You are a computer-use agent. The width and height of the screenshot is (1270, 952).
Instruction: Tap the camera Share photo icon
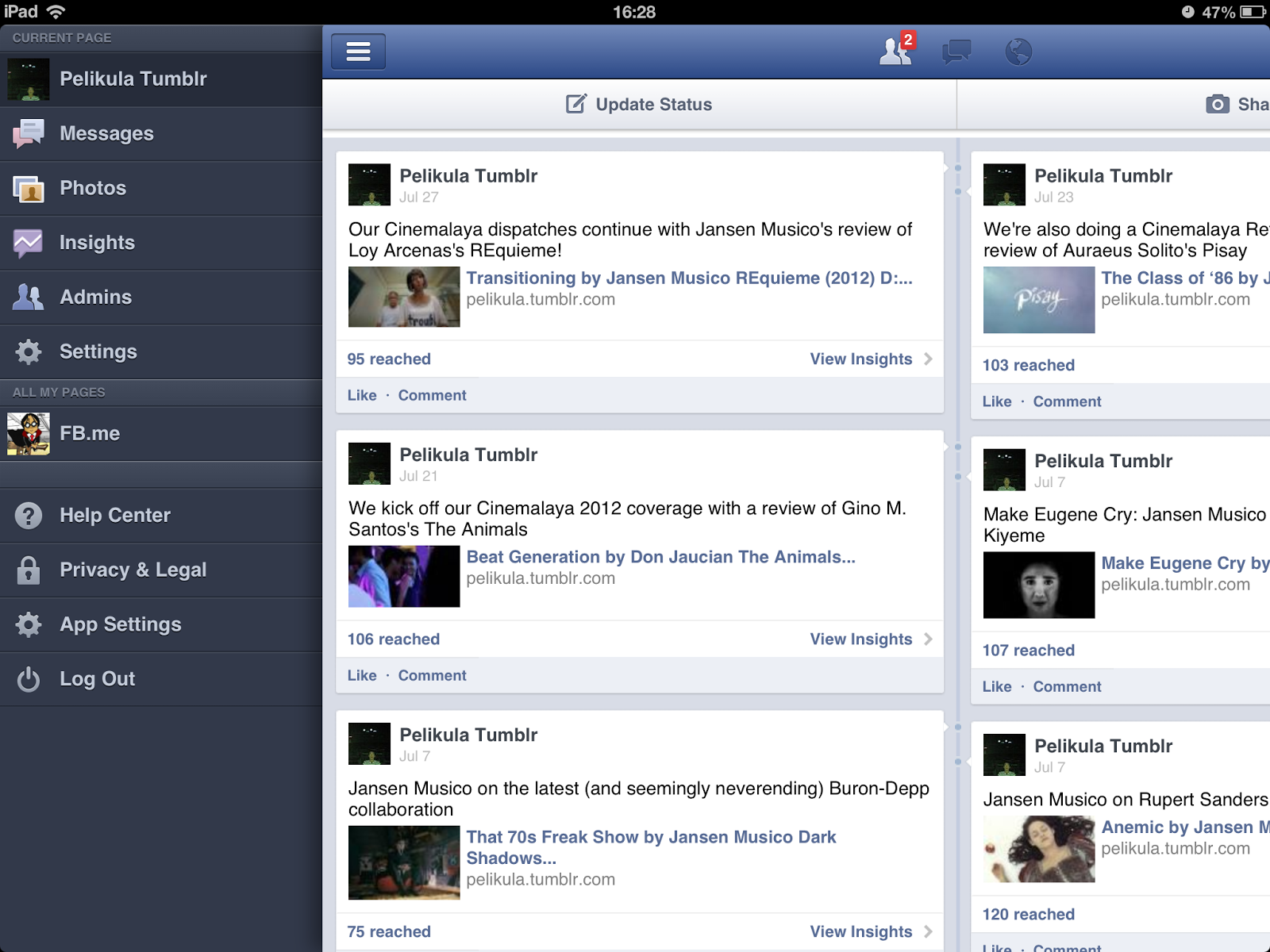[x=1218, y=104]
